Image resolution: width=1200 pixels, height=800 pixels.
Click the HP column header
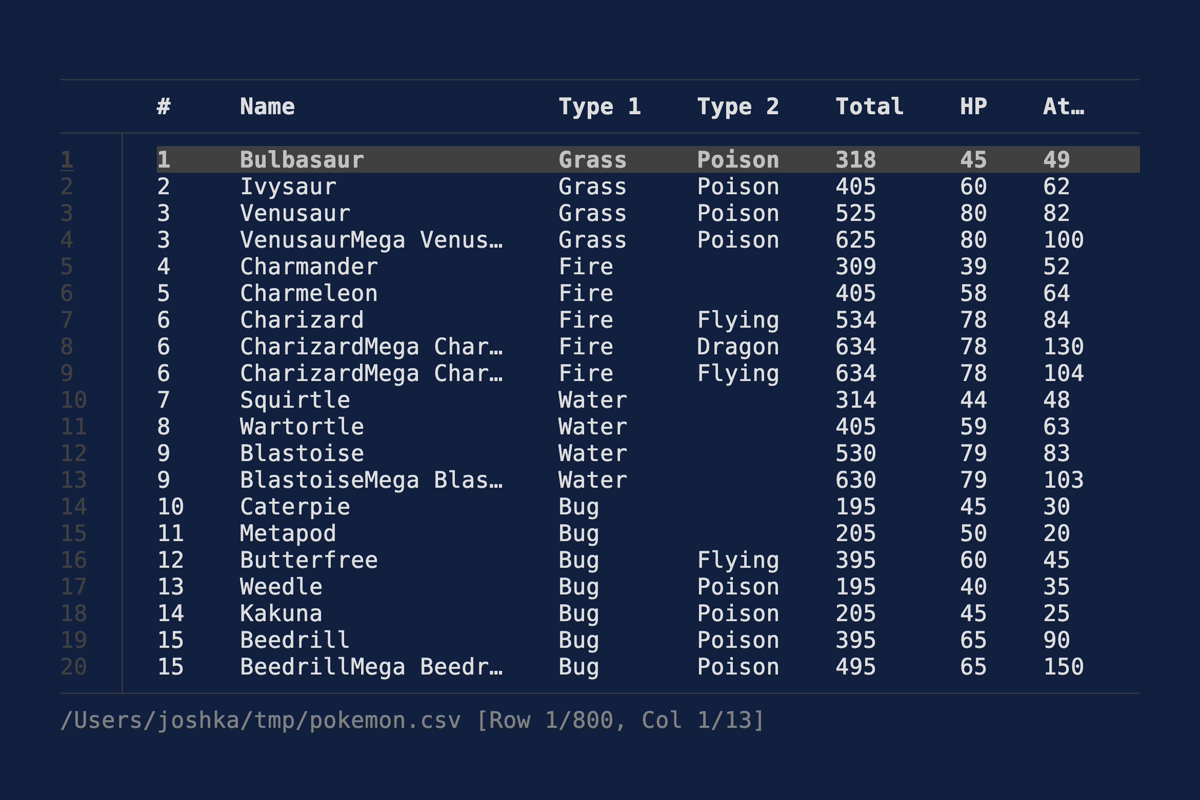click(972, 106)
